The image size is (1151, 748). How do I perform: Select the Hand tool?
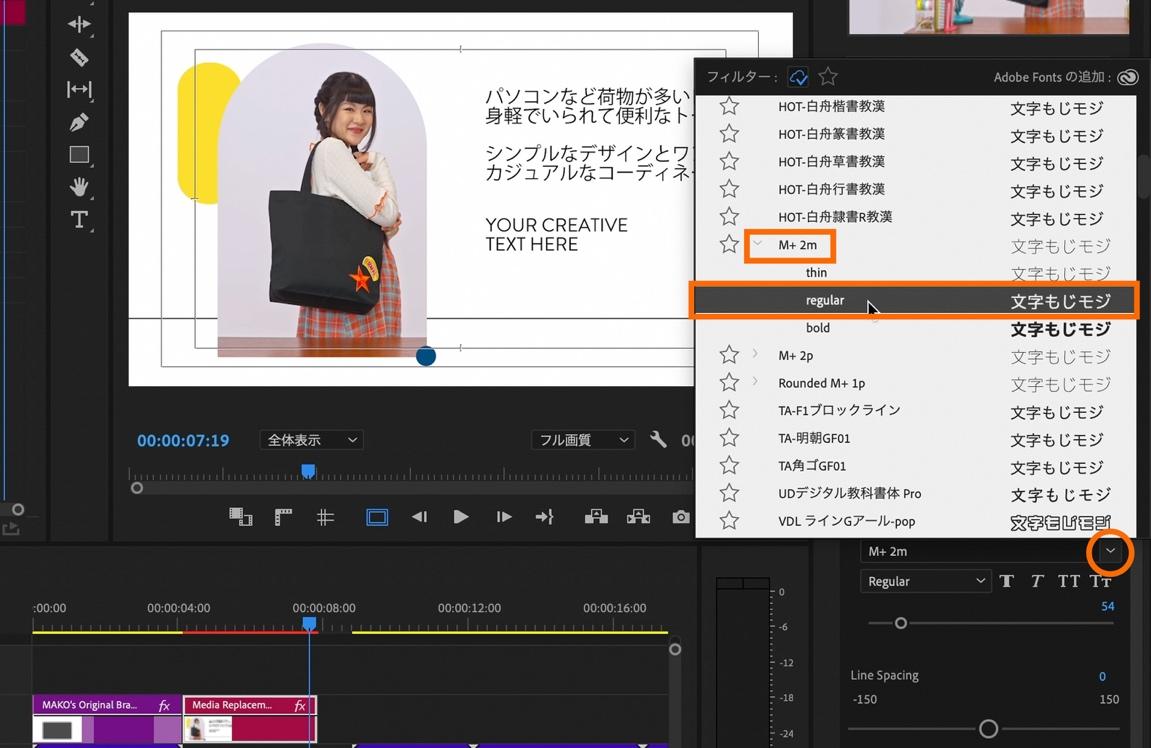pos(79,187)
